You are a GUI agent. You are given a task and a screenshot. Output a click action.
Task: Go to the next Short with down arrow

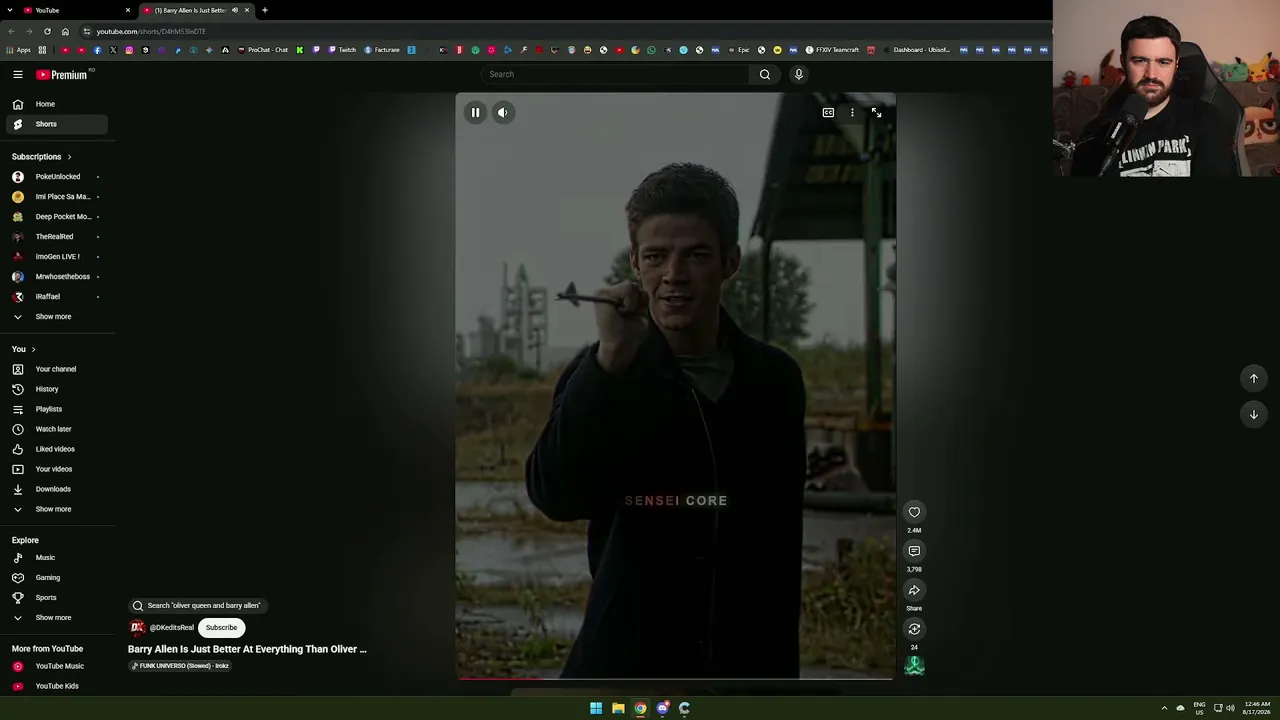pos(1254,414)
